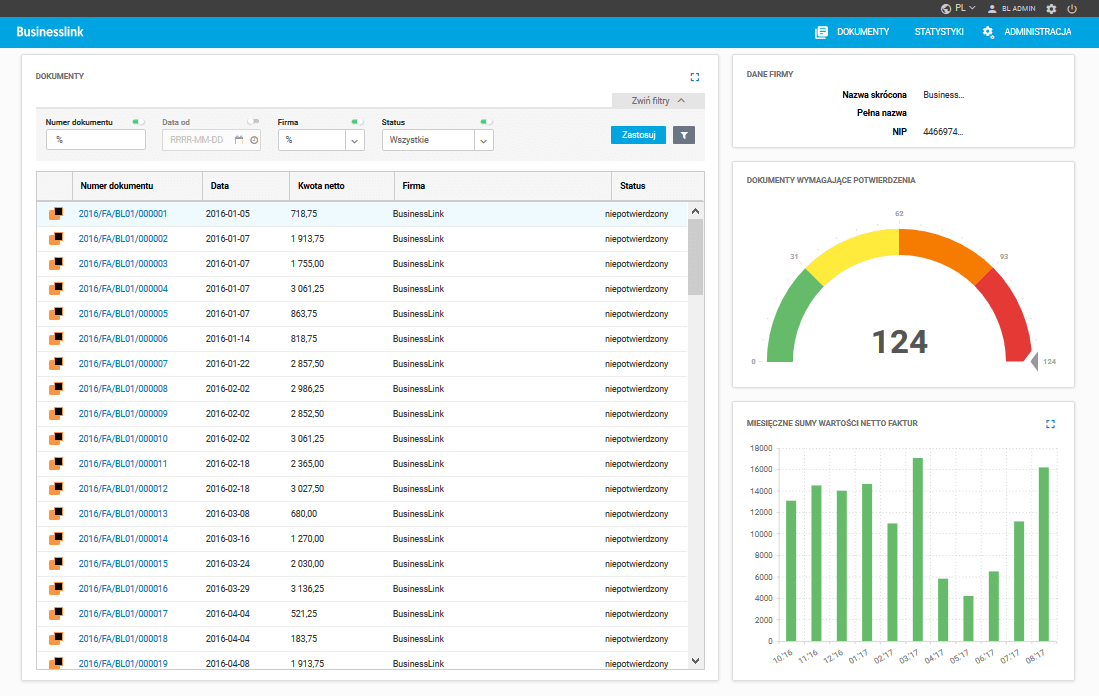This screenshot has width=1099, height=696.
Task: Click the documents table scrollbar thumb
Action: pos(695,257)
